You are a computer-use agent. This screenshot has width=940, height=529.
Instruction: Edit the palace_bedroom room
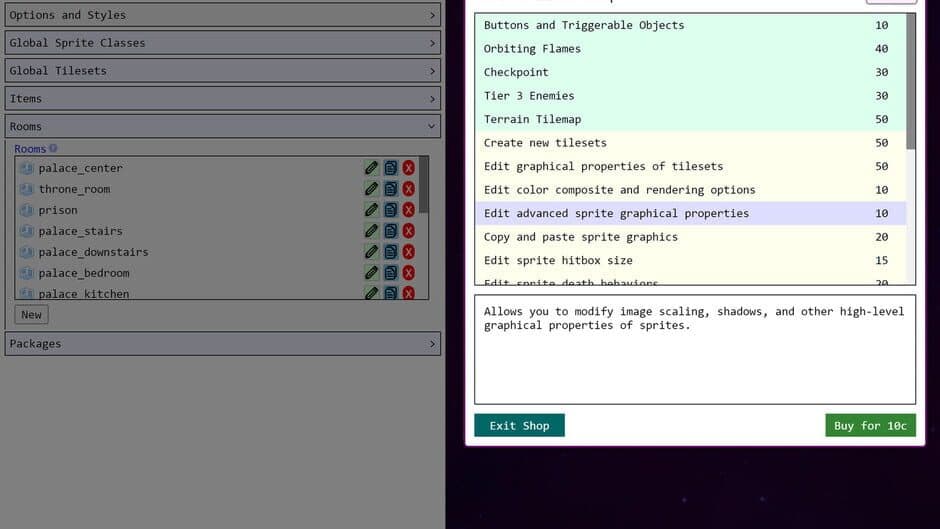coord(372,273)
